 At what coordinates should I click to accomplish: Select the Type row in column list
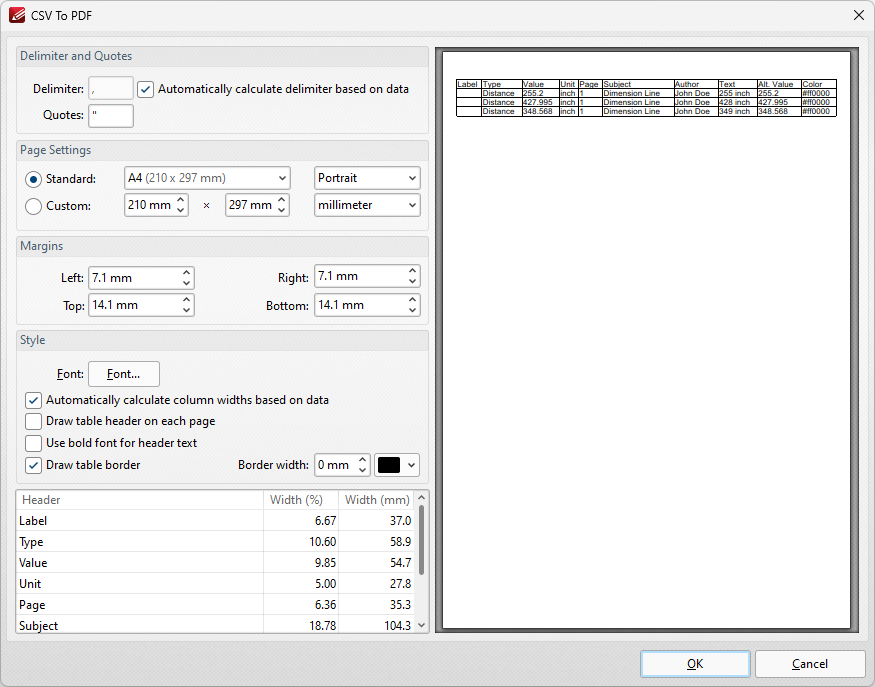[215, 542]
